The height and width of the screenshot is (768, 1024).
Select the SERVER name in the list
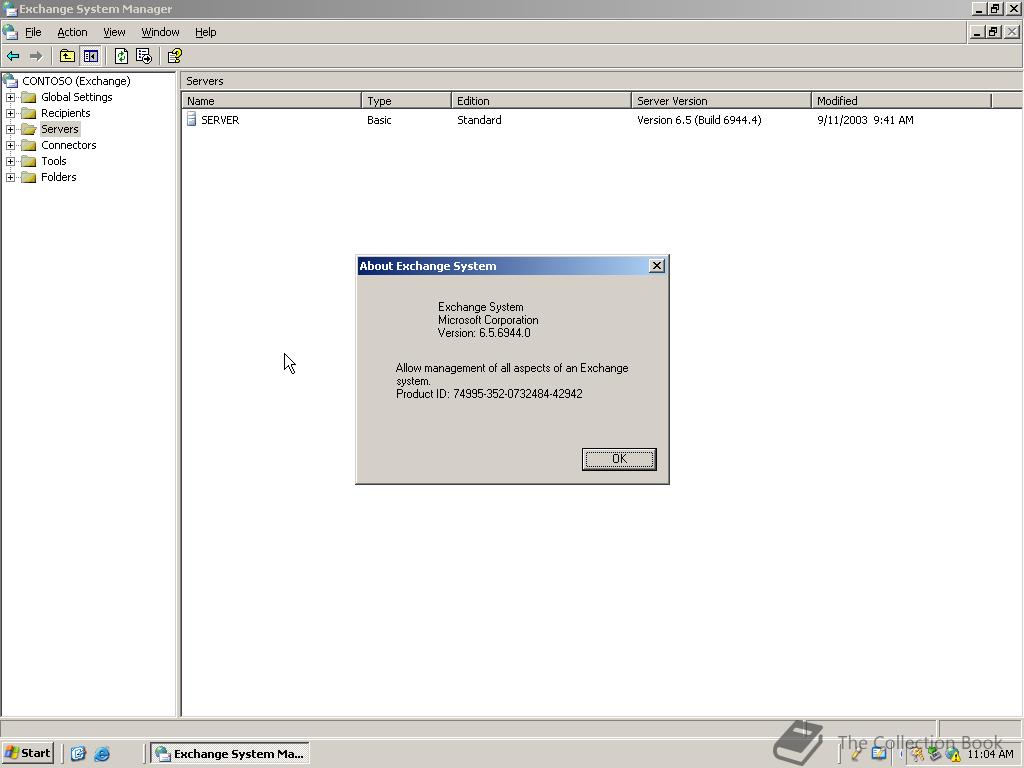coord(220,120)
